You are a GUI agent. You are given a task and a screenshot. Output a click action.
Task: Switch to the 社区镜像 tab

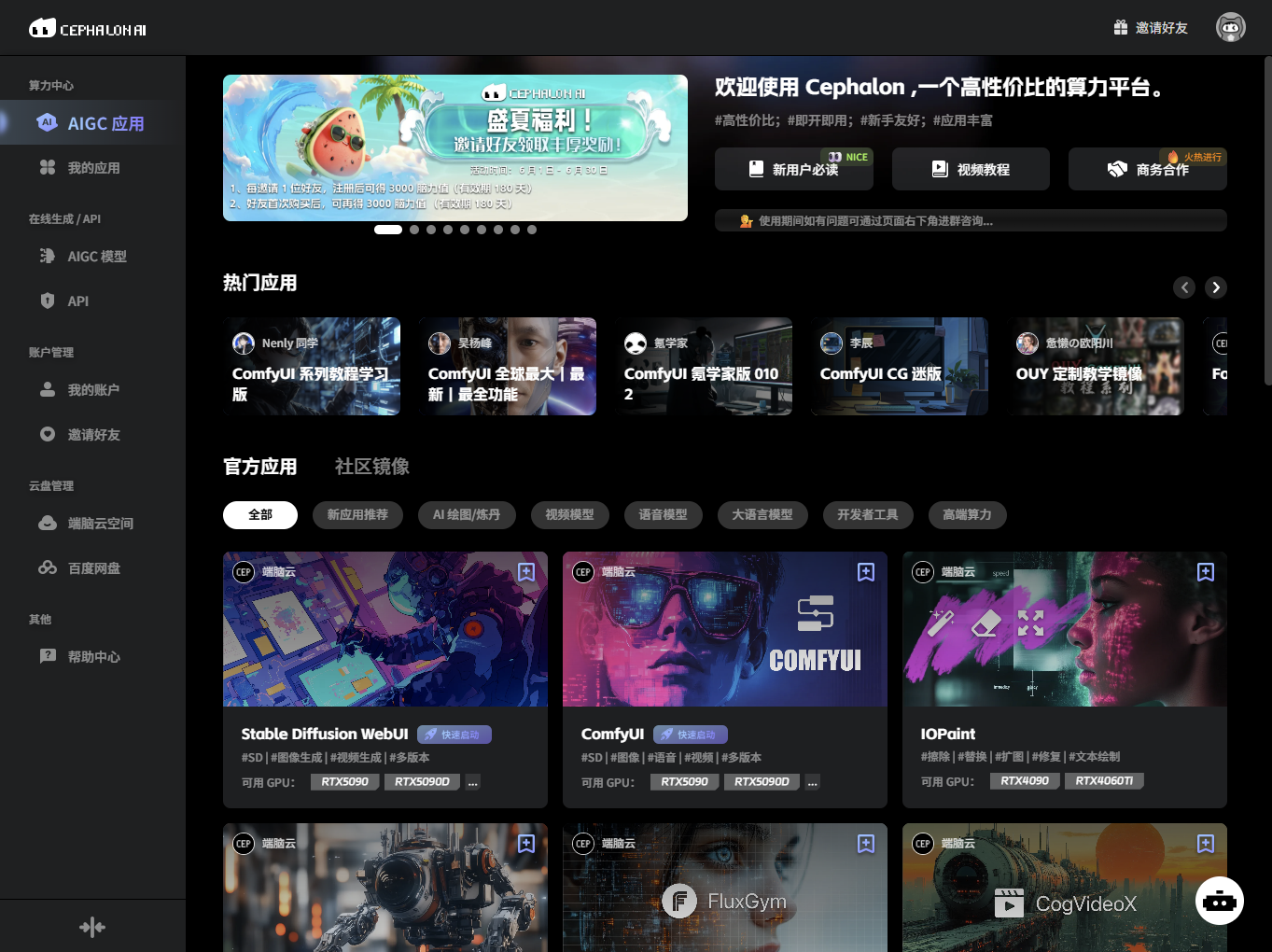tap(373, 467)
